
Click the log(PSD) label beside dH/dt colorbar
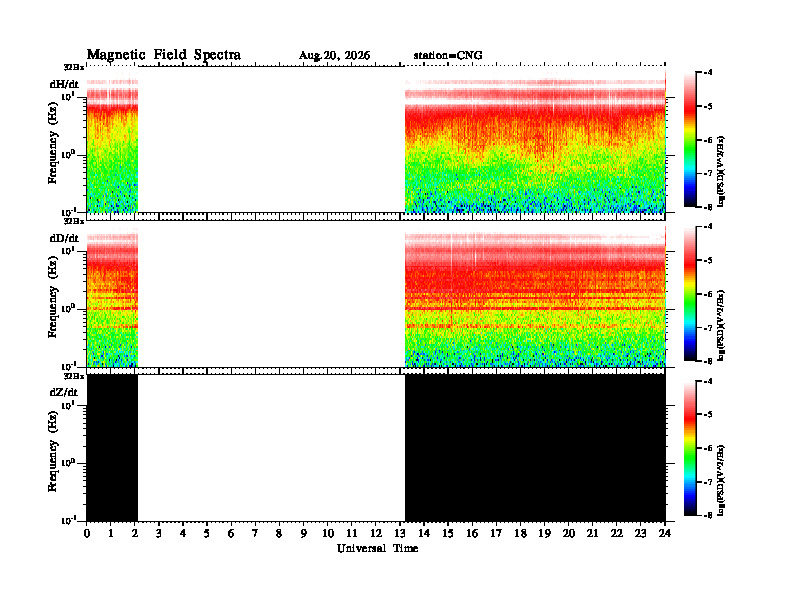pyautogui.click(x=721, y=172)
